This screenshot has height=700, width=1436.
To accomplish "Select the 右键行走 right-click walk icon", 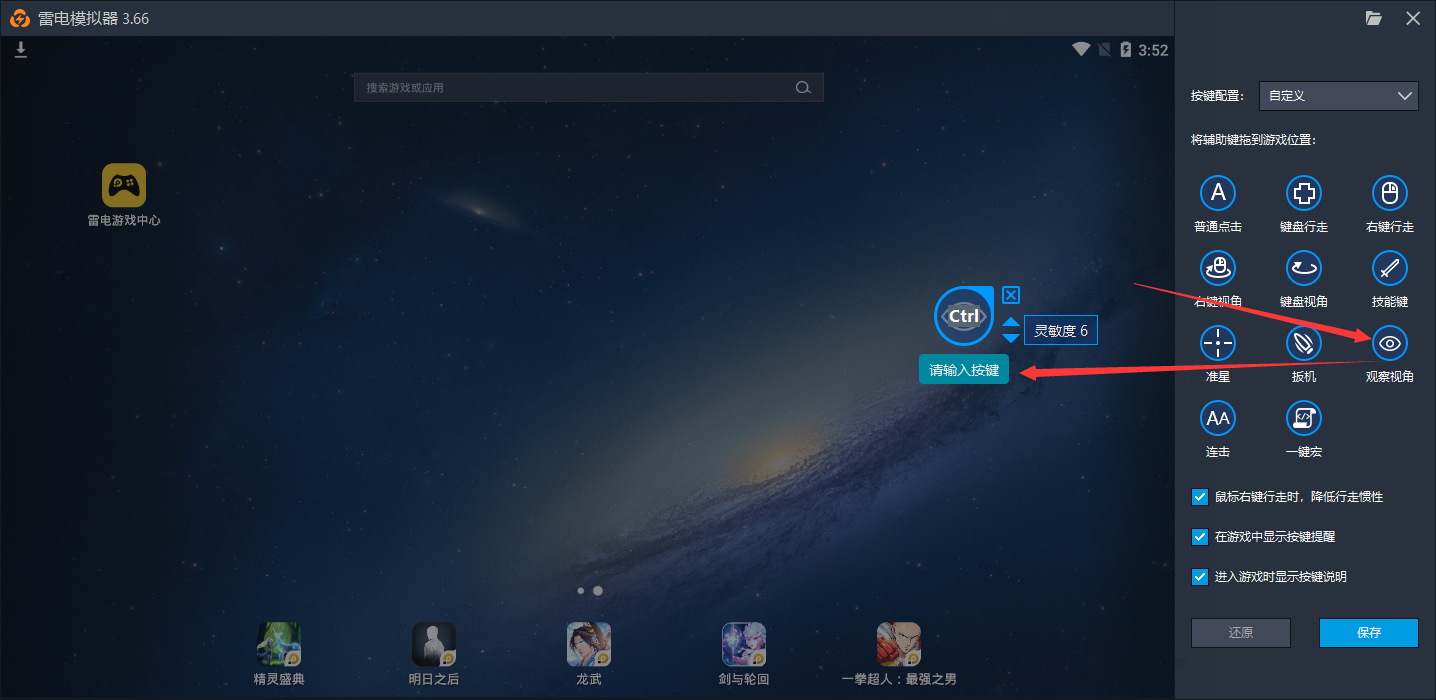I will [x=1390, y=193].
